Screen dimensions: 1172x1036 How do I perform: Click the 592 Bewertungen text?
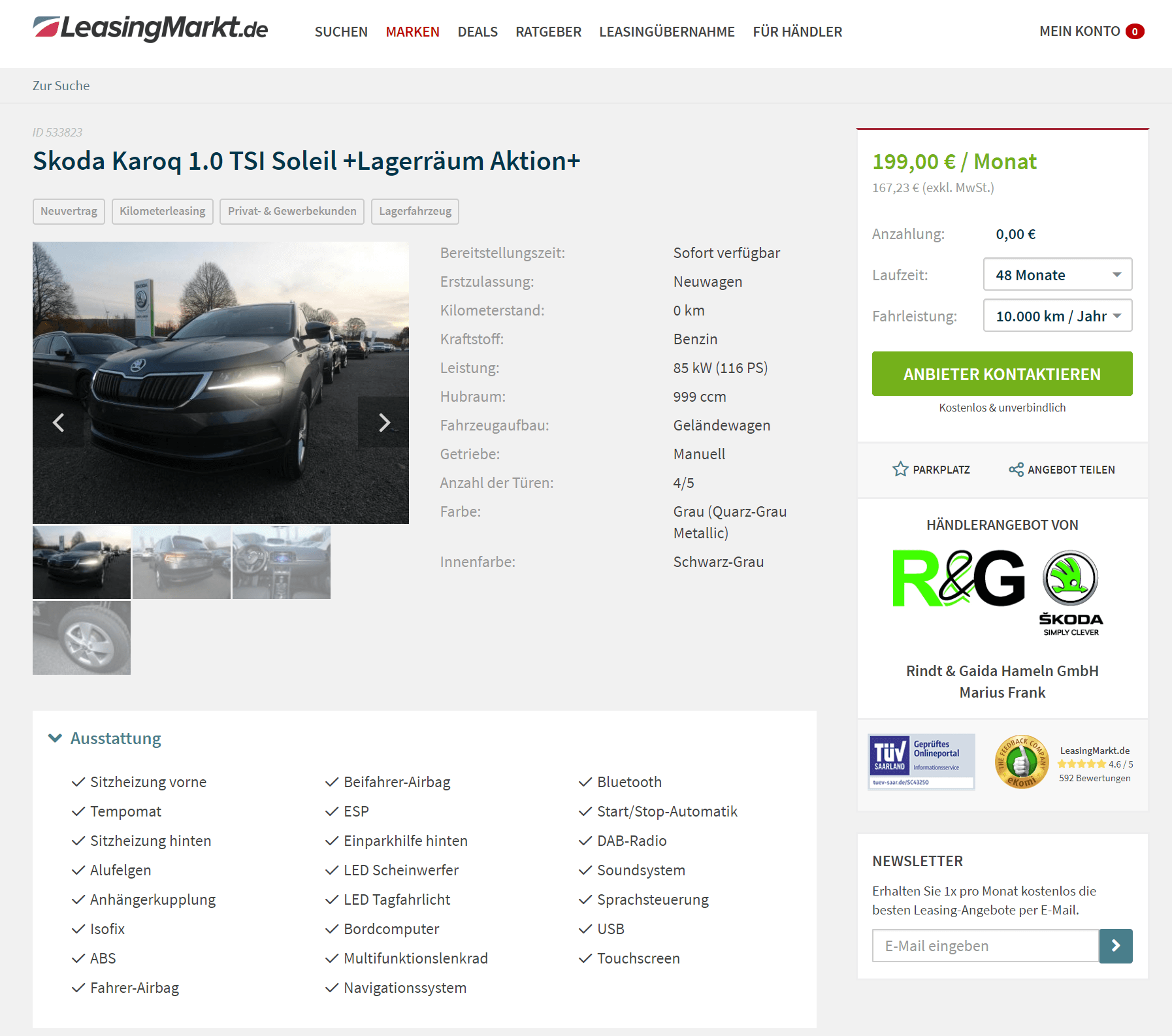(1095, 778)
